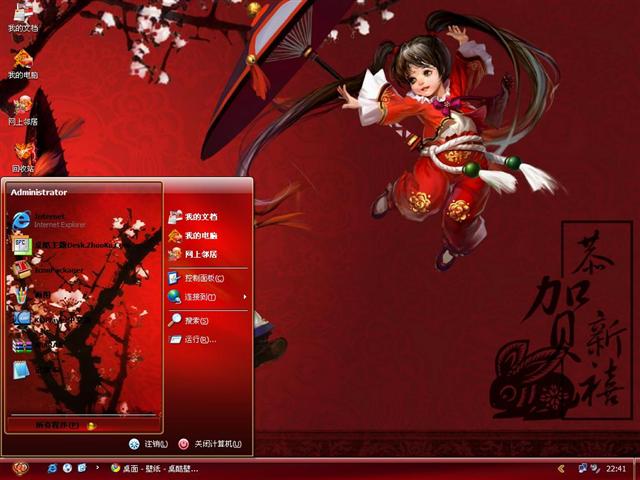The width and height of the screenshot is (640, 480).
Task: Expand quick launch overflow arrow
Action: (x=97, y=467)
